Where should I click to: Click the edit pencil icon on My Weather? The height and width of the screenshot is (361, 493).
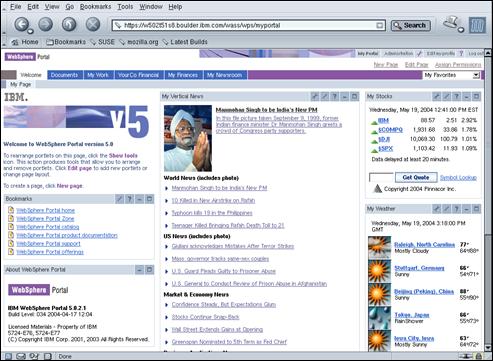click(x=446, y=209)
